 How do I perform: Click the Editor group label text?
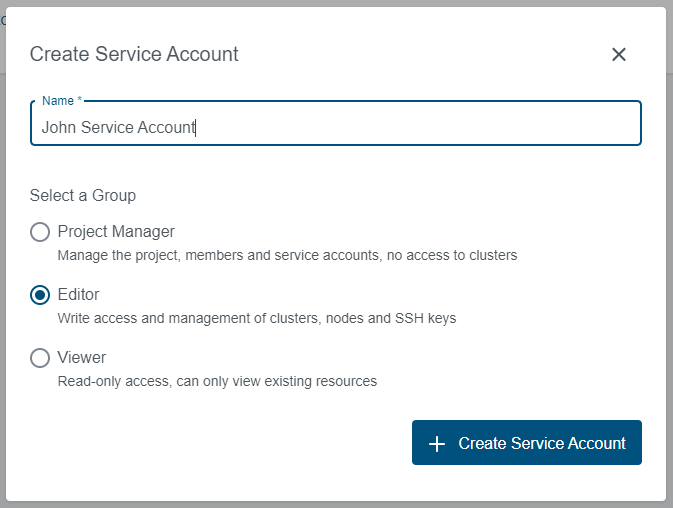(78, 294)
